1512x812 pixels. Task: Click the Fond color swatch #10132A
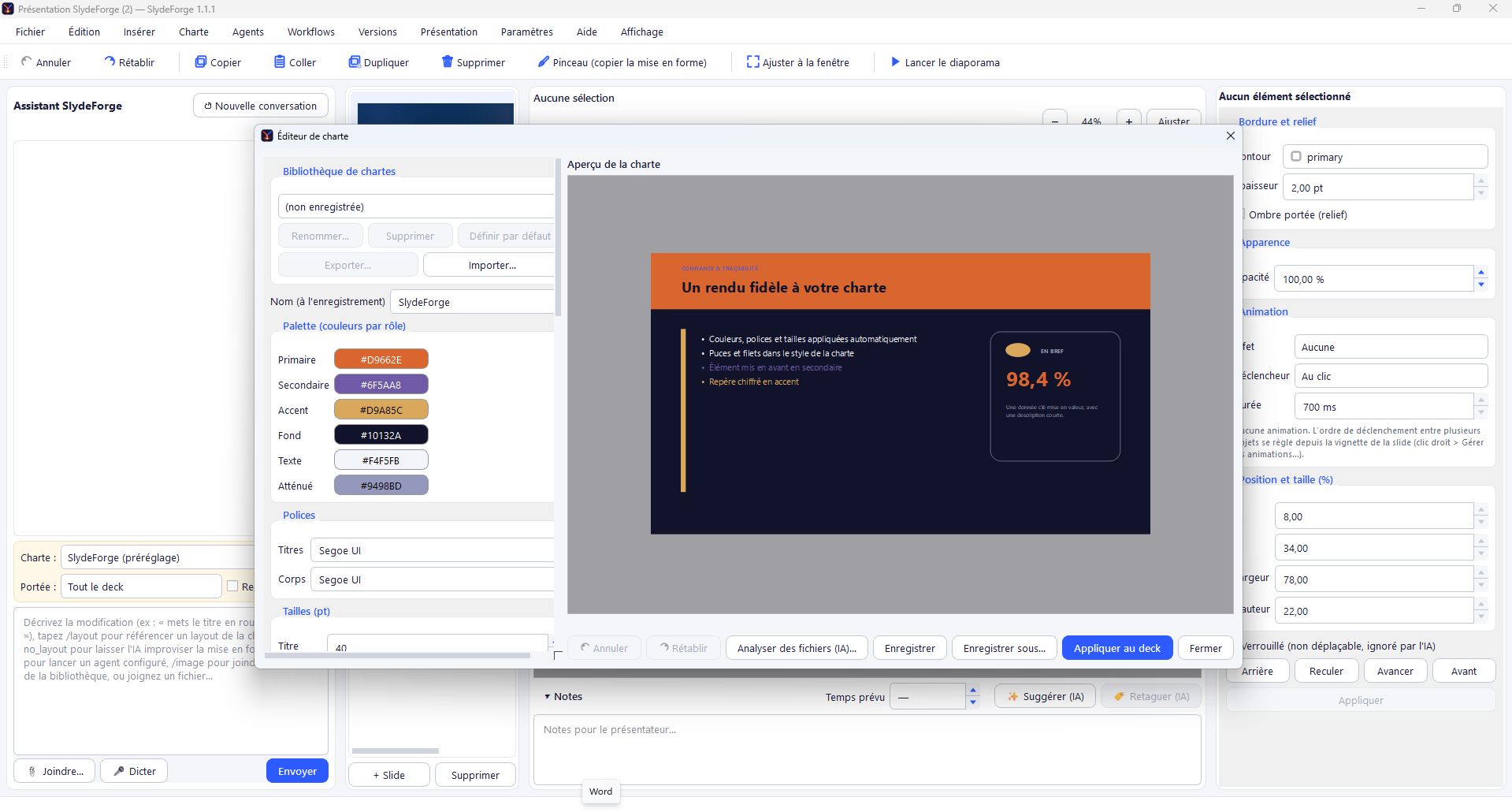click(x=381, y=435)
